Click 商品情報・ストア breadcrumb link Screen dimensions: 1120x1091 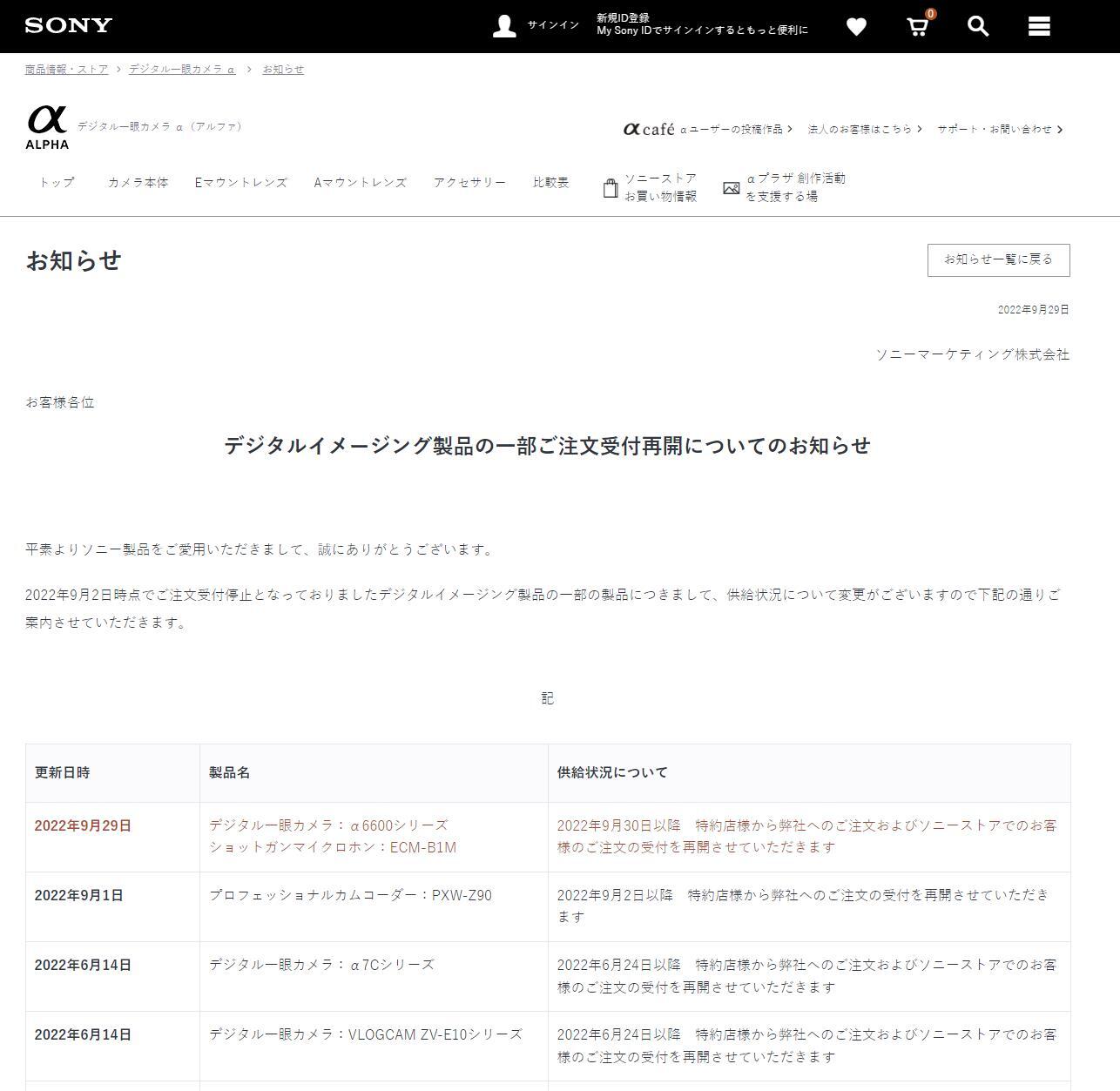(67, 69)
